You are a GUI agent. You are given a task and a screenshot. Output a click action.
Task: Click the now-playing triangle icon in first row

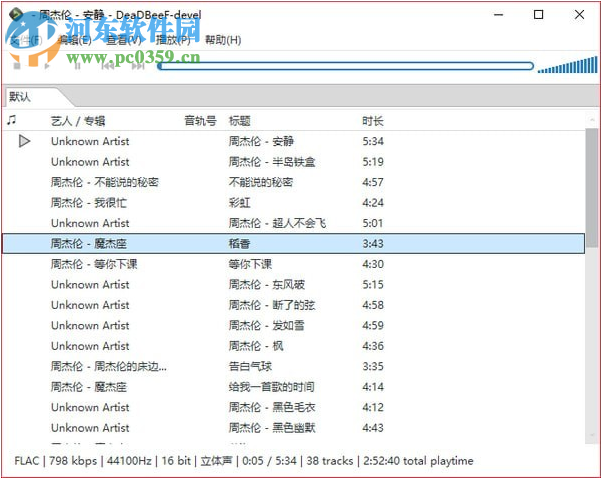25,142
